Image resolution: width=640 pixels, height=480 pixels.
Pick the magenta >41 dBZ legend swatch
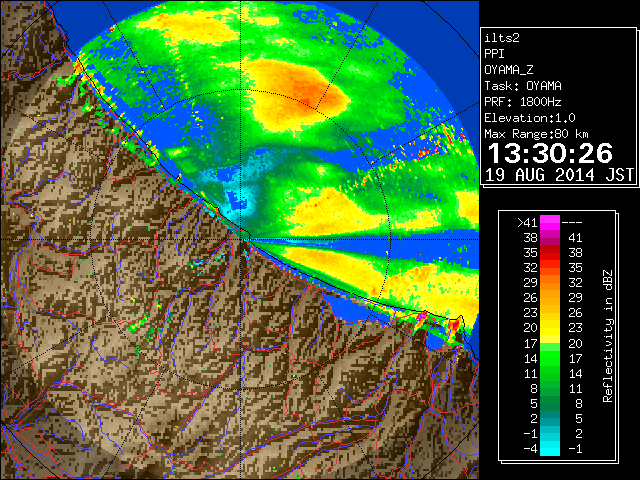tap(550, 223)
